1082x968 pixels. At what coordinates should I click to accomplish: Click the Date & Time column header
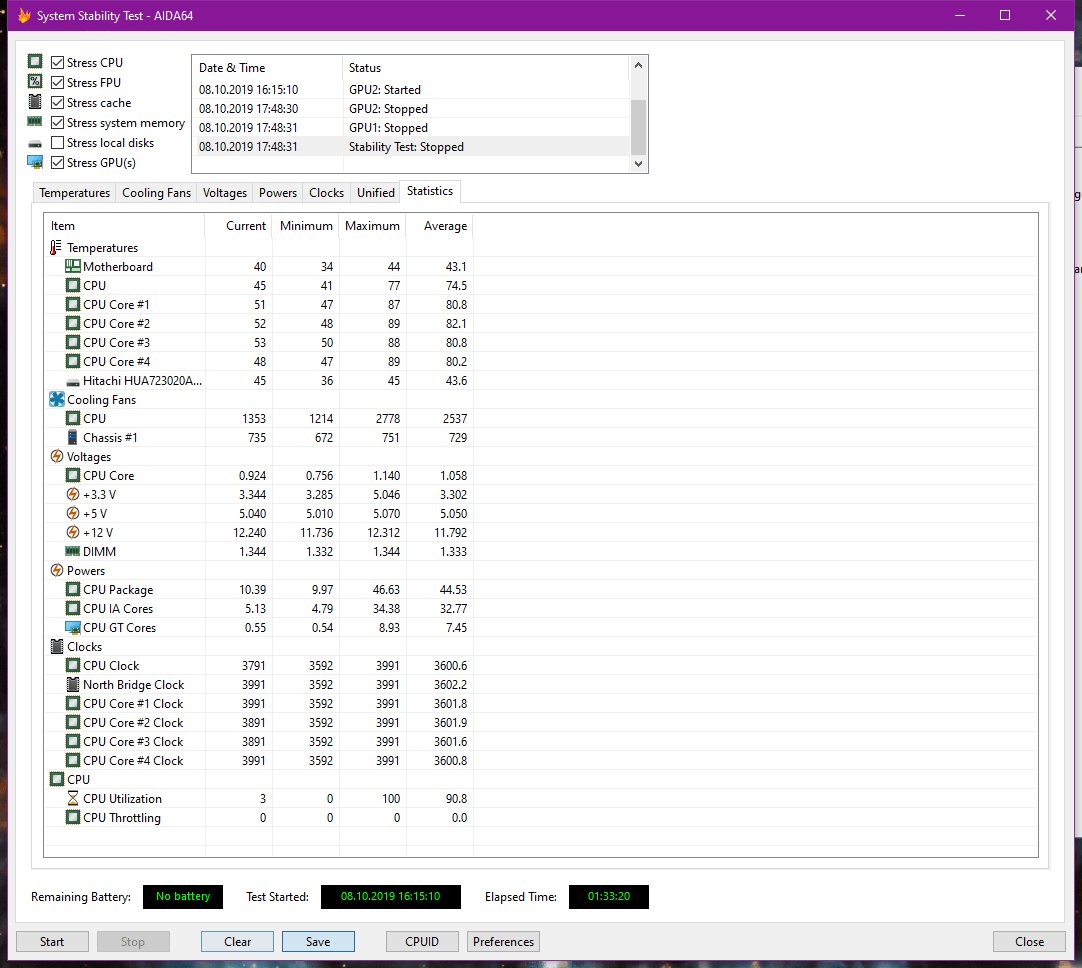coord(267,68)
